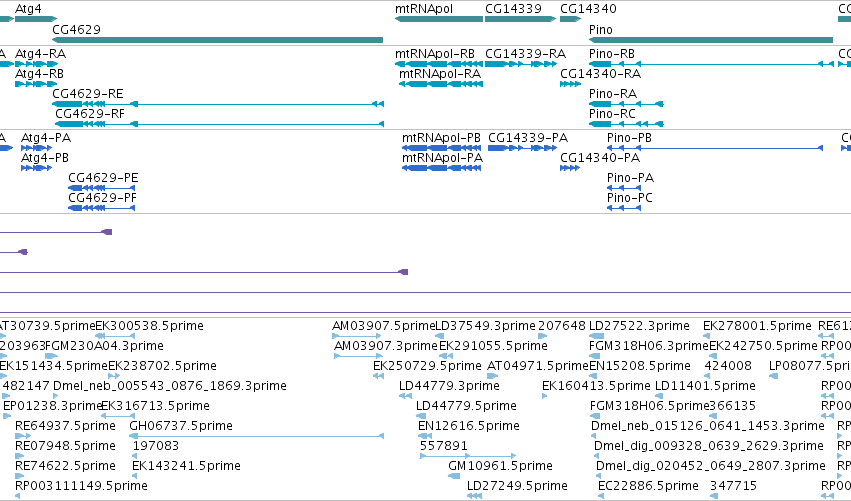Click EST LD37549.3prime
The height and width of the screenshot is (501, 851).
click(486, 326)
